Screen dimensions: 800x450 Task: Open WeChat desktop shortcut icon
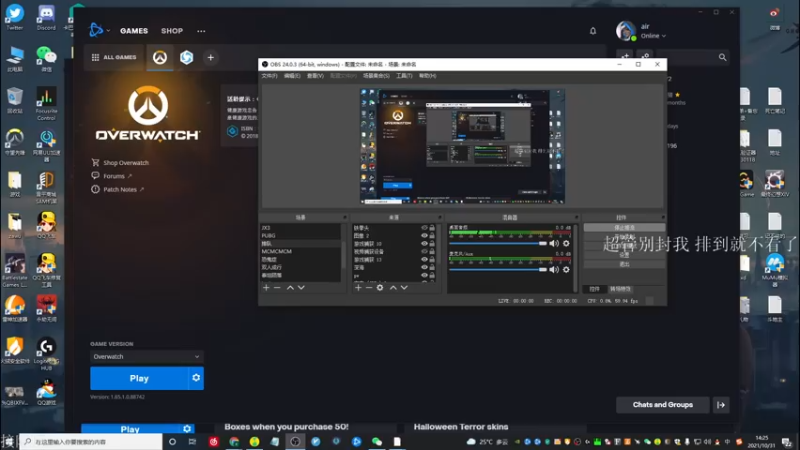click(x=46, y=59)
